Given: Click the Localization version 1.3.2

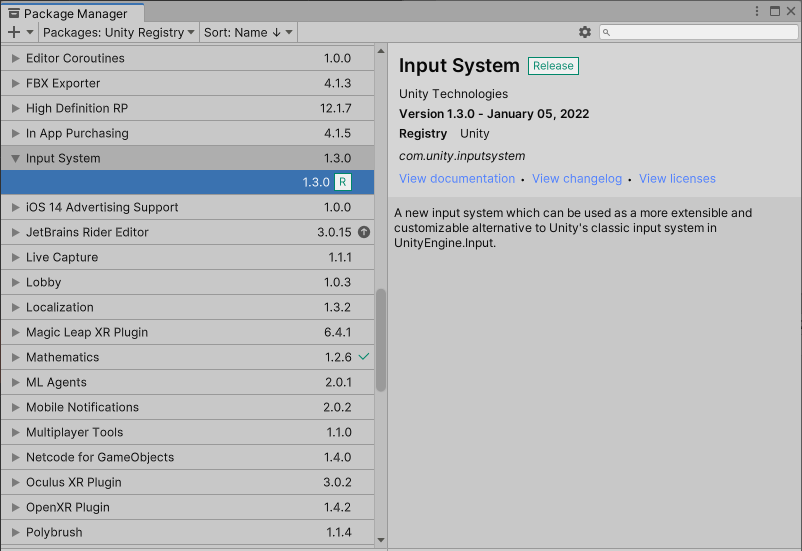Looking at the screenshot, I should pos(337,307).
